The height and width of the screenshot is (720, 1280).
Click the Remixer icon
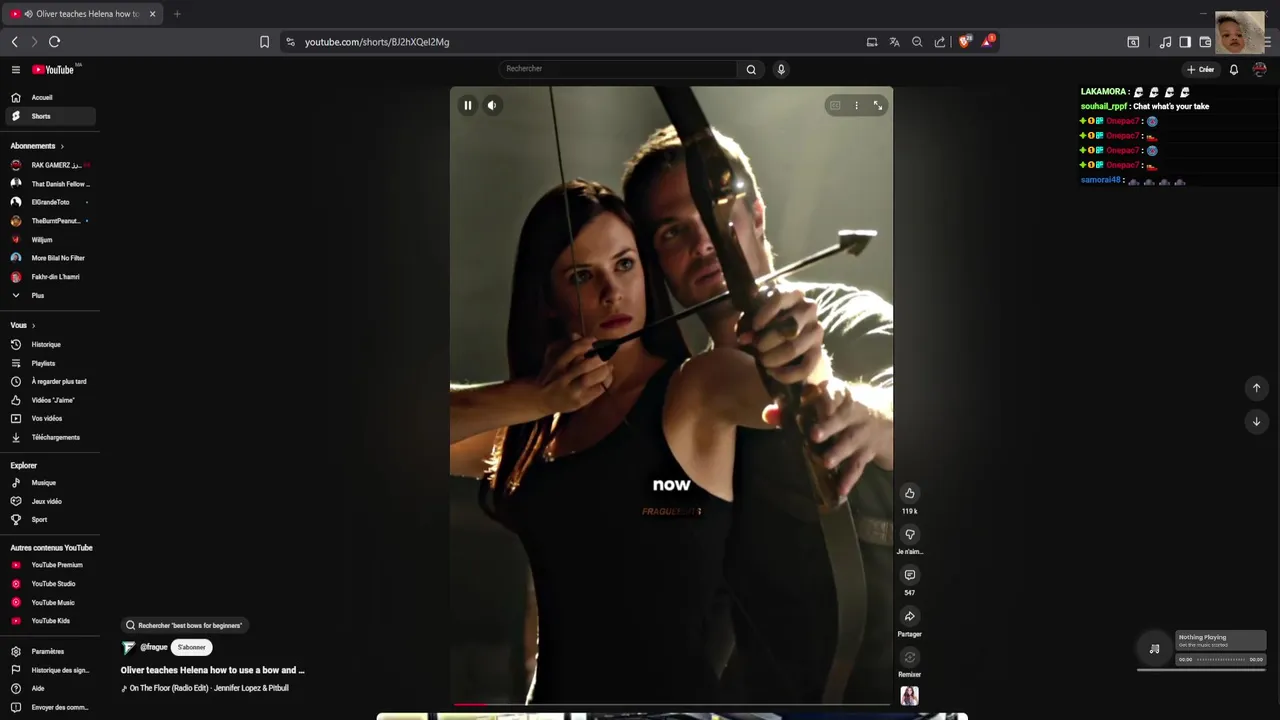pos(909,657)
